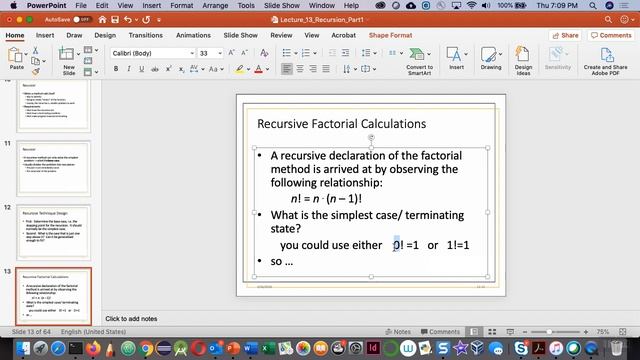Image resolution: width=640 pixels, height=360 pixels.
Task: Apply subscript formatting
Action: tap(181, 69)
